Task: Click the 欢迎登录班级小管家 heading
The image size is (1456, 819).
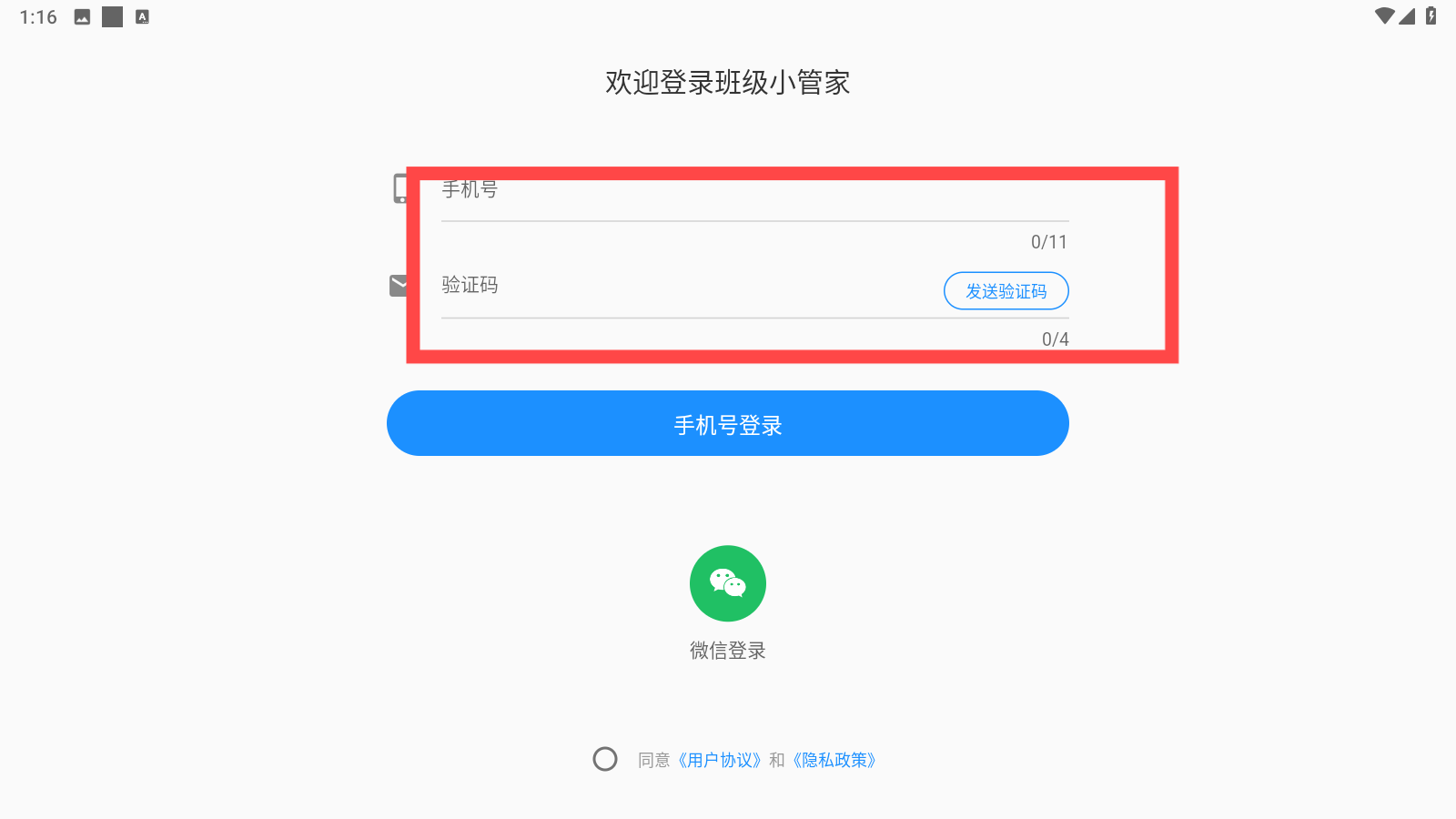Action: pyautogui.click(x=728, y=83)
